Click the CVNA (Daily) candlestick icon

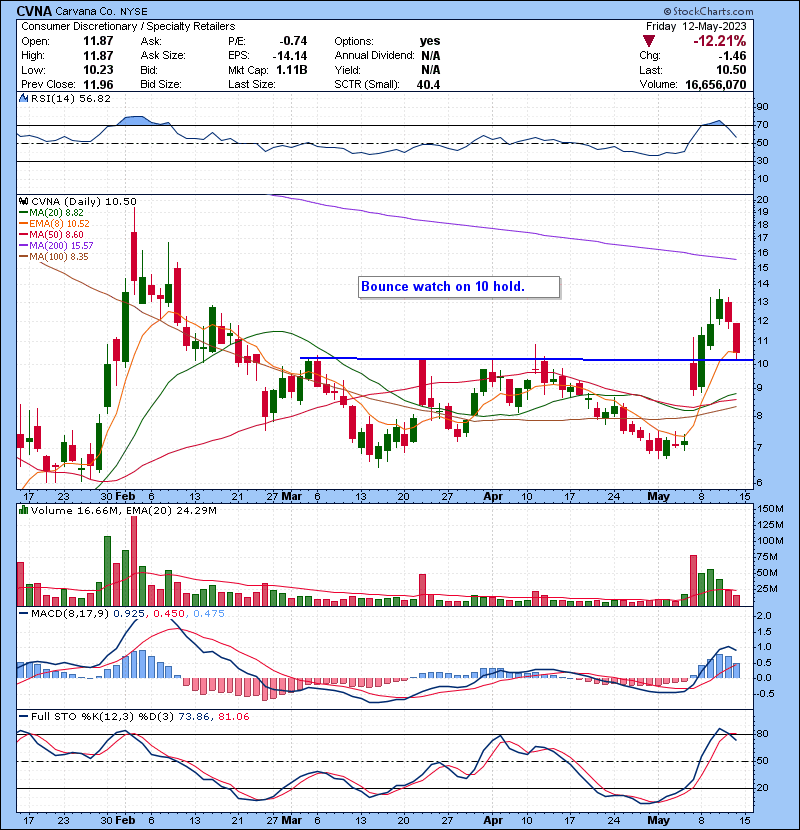(23, 201)
